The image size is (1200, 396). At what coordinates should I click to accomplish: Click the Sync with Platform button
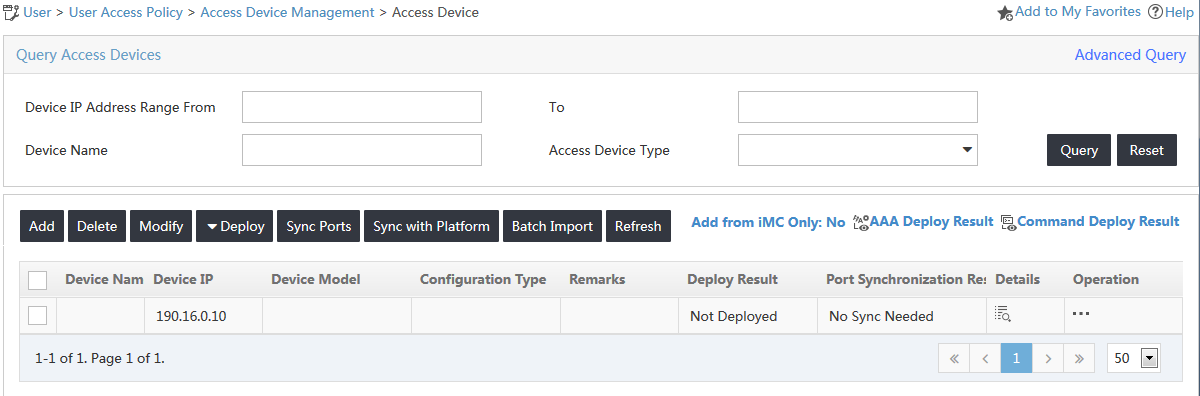pyautogui.click(x=431, y=226)
